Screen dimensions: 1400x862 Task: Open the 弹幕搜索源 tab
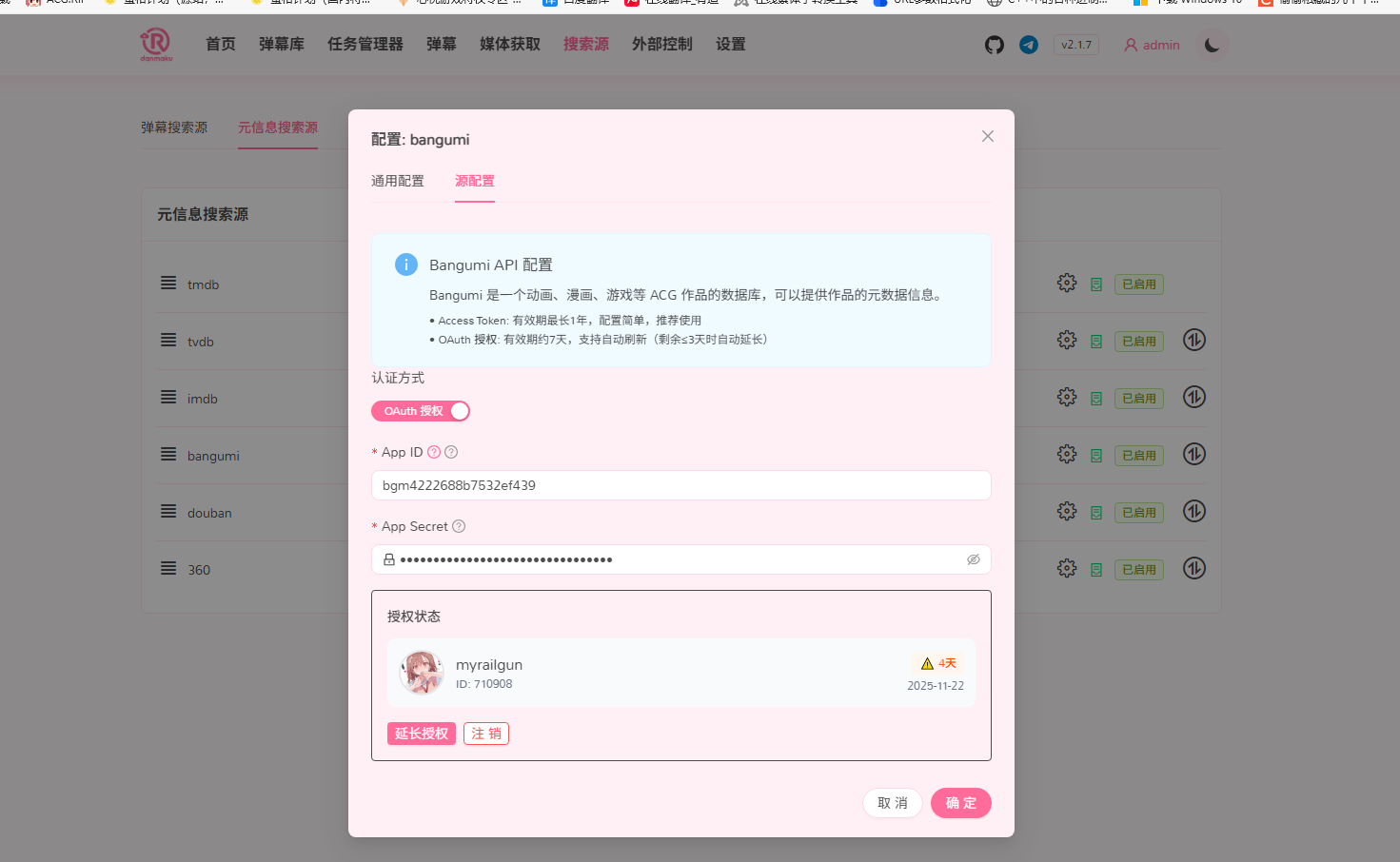pos(175,126)
